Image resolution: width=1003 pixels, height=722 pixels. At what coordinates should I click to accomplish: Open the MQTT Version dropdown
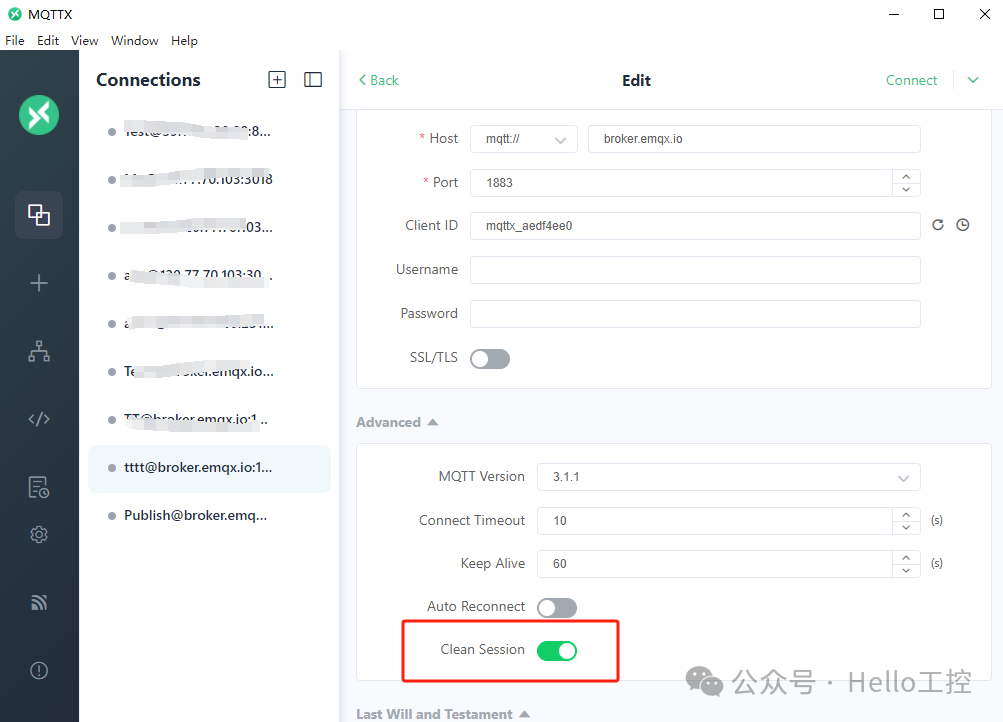point(729,477)
